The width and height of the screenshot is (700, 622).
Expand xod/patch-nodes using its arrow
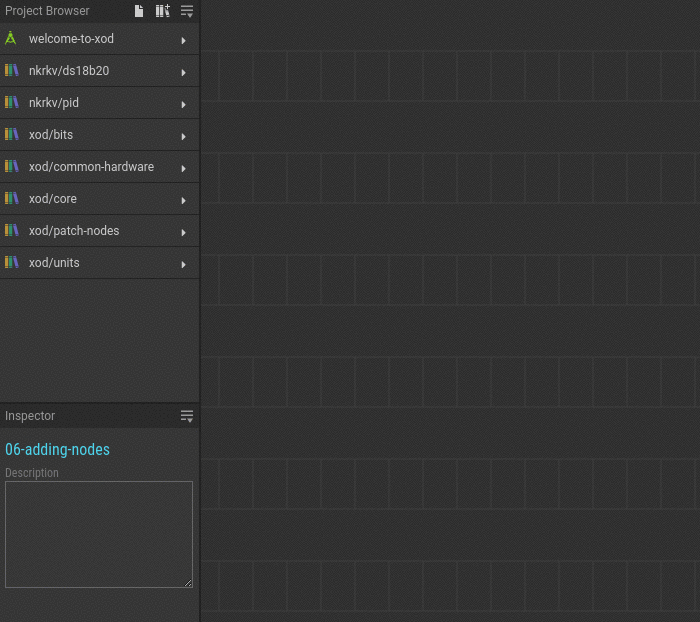click(184, 232)
